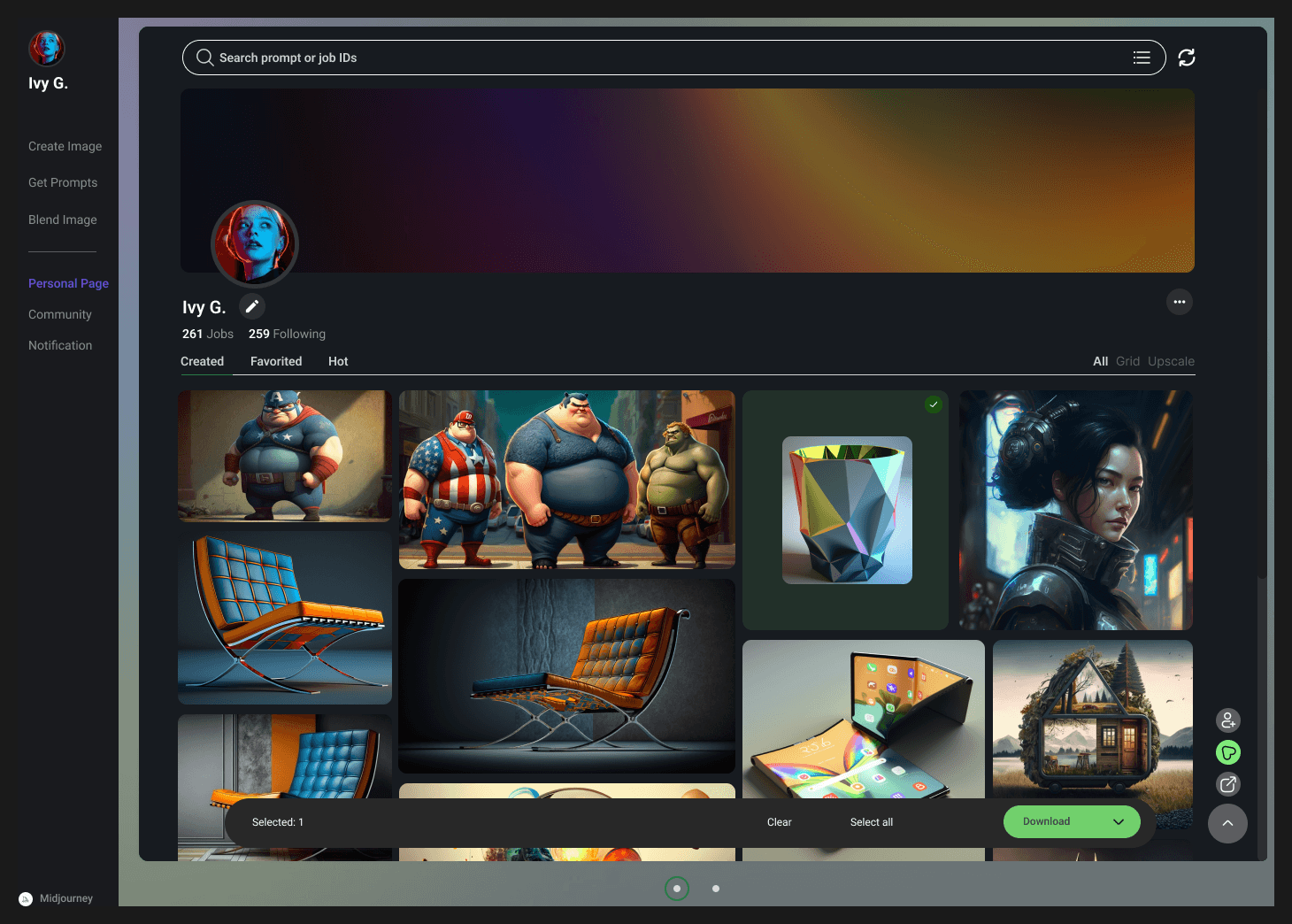
Task: Uncheck the selected geometric vase image
Action: coord(934,404)
